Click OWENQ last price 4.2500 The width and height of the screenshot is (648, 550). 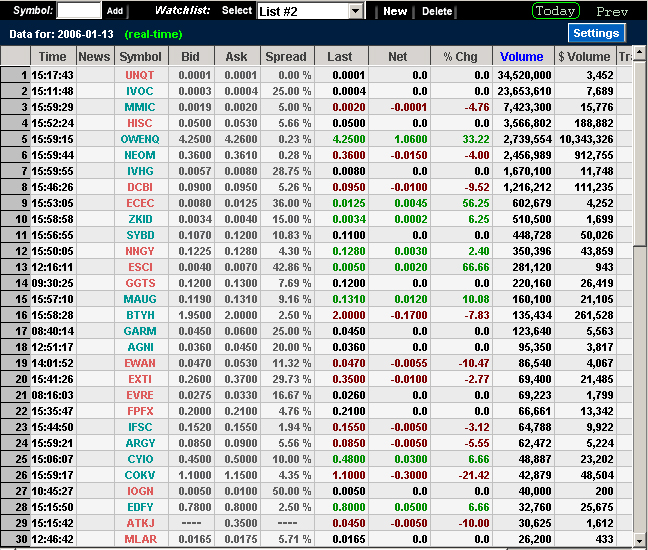pyautogui.click(x=349, y=139)
